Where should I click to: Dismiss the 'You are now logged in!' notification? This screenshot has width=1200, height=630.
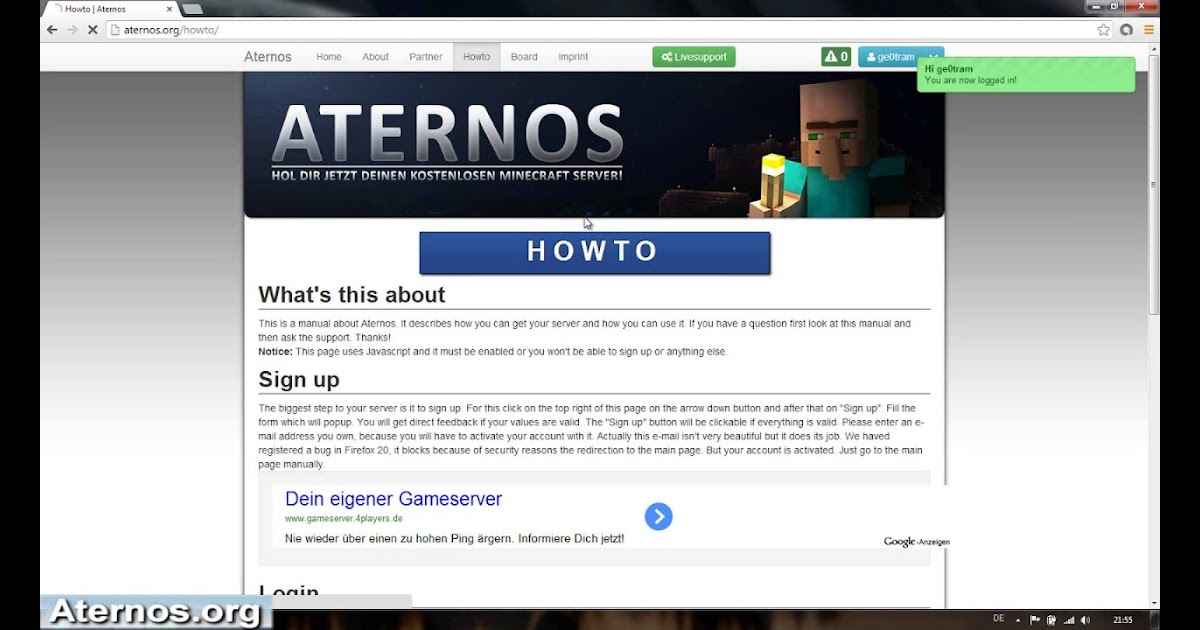click(1026, 75)
